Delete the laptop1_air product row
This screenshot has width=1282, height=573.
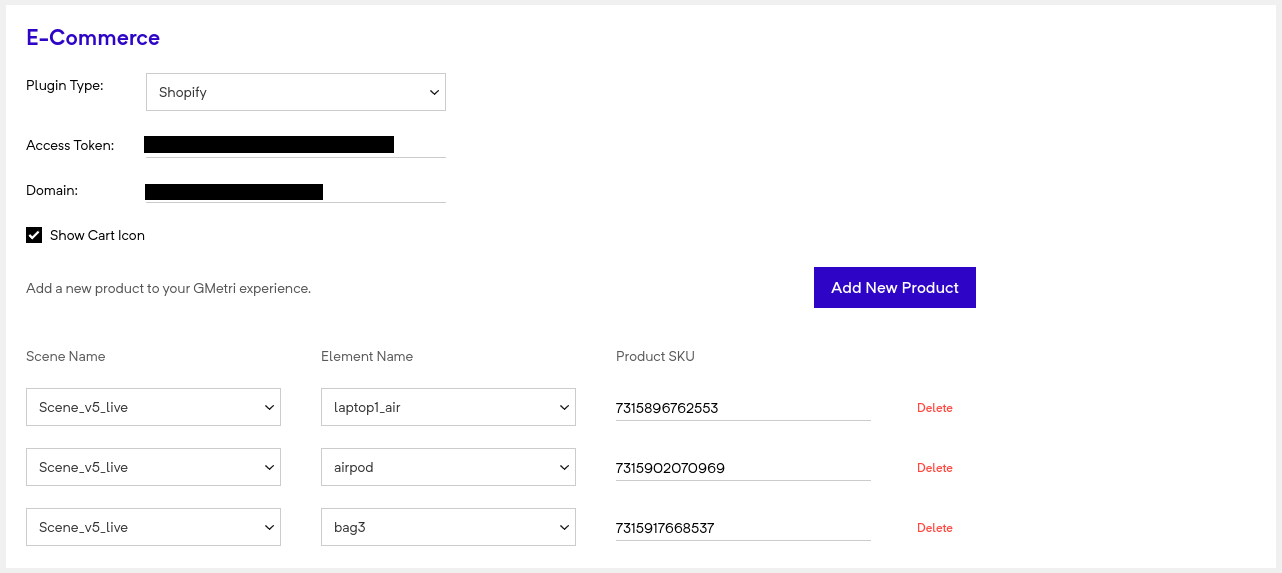[934, 408]
